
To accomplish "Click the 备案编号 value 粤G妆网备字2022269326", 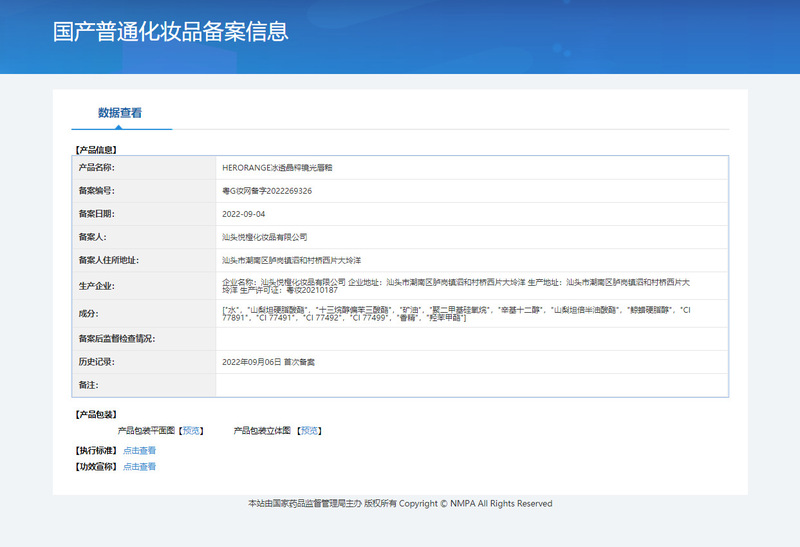I will (267, 190).
